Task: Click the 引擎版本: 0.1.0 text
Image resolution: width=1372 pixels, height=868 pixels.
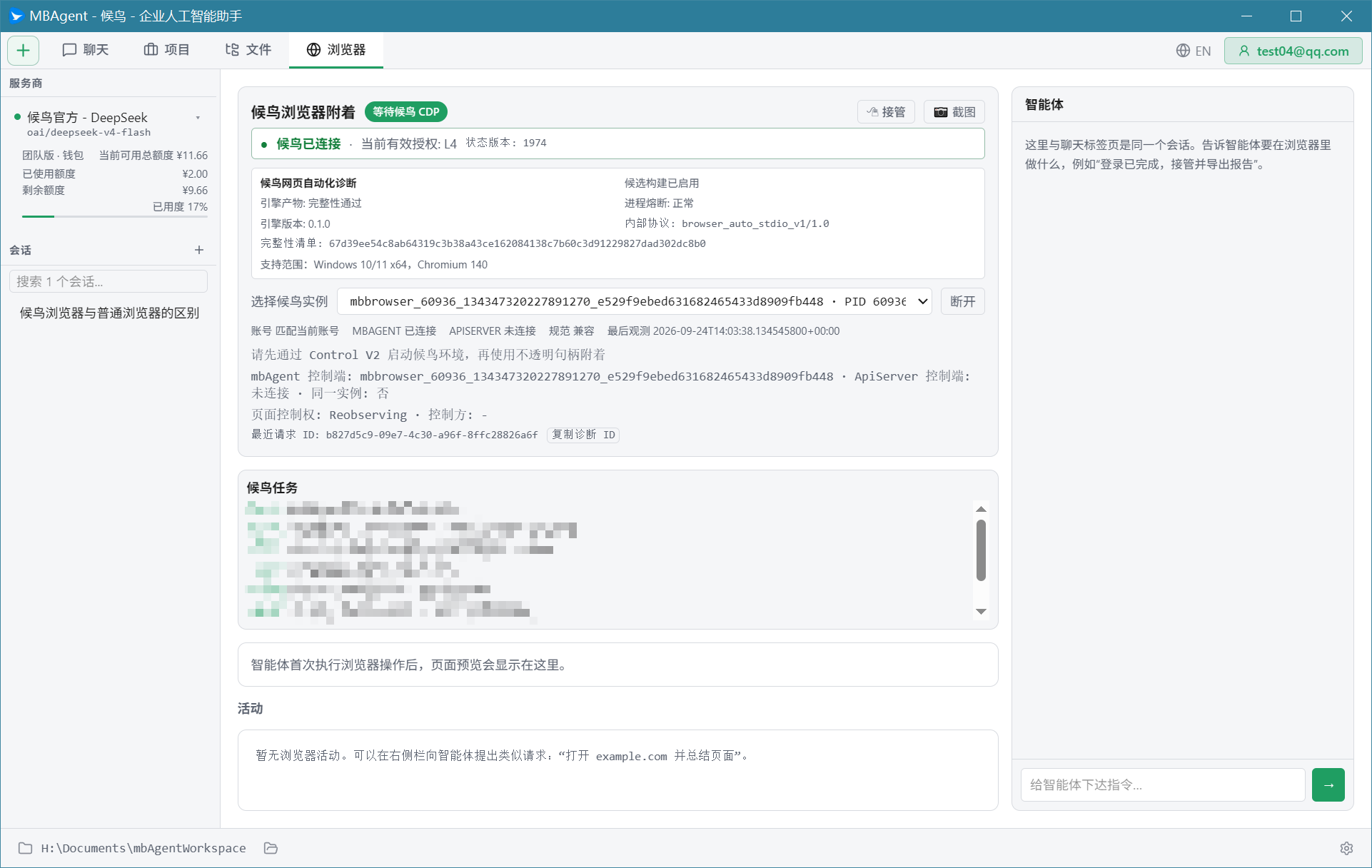Action: tap(295, 223)
